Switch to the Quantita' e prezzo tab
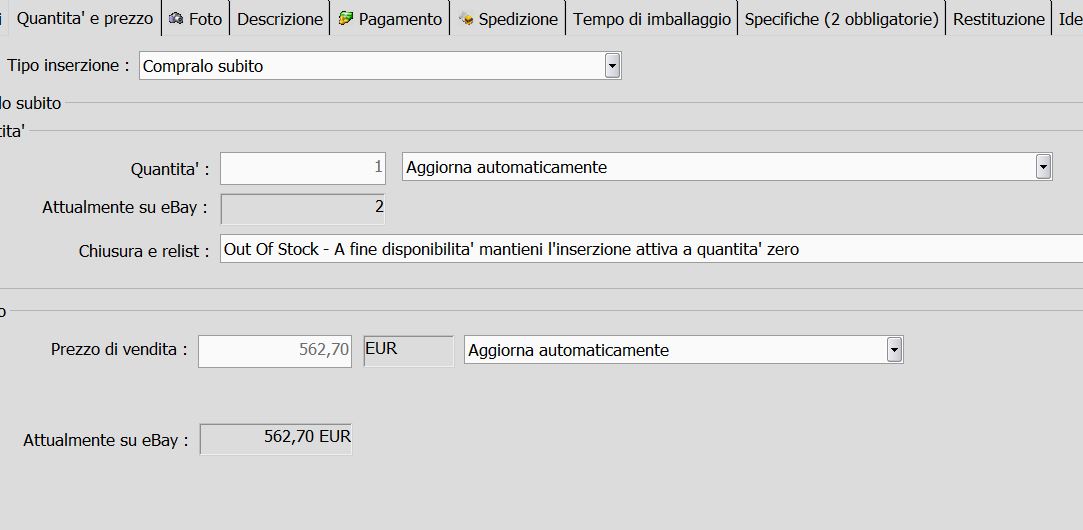1083x530 pixels. pyautogui.click(x=85, y=18)
